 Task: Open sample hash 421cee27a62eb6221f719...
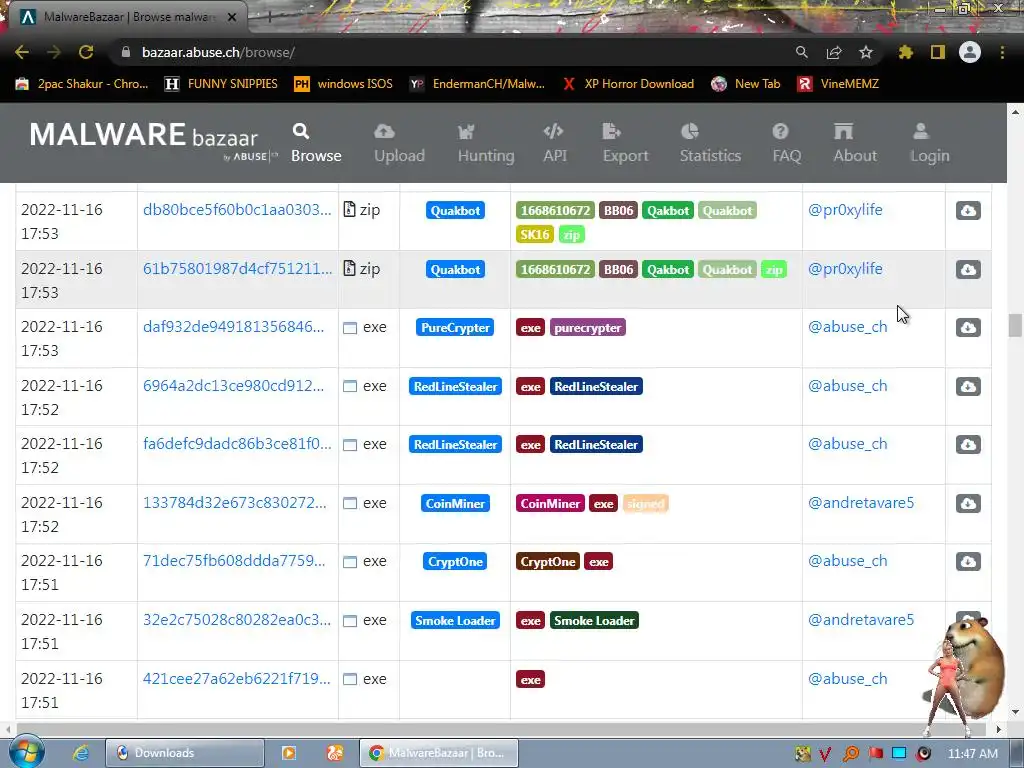236,679
